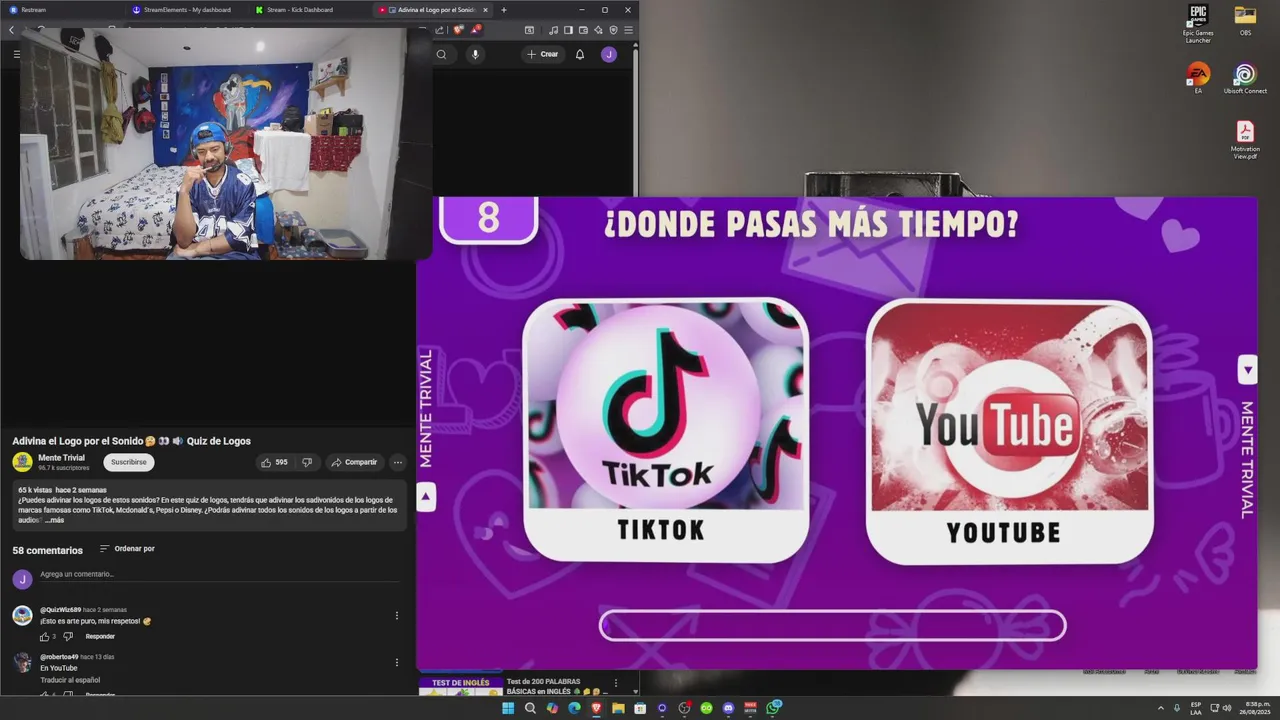This screenshot has height=720, width=1280.
Task: Click the Agrega un comentario input field
Action: [220, 574]
